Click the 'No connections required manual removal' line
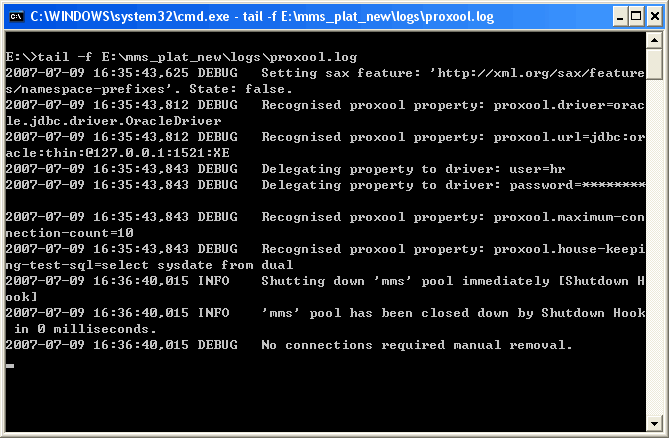The width and height of the screenshot is (669, 438). (x=290, y=345)
